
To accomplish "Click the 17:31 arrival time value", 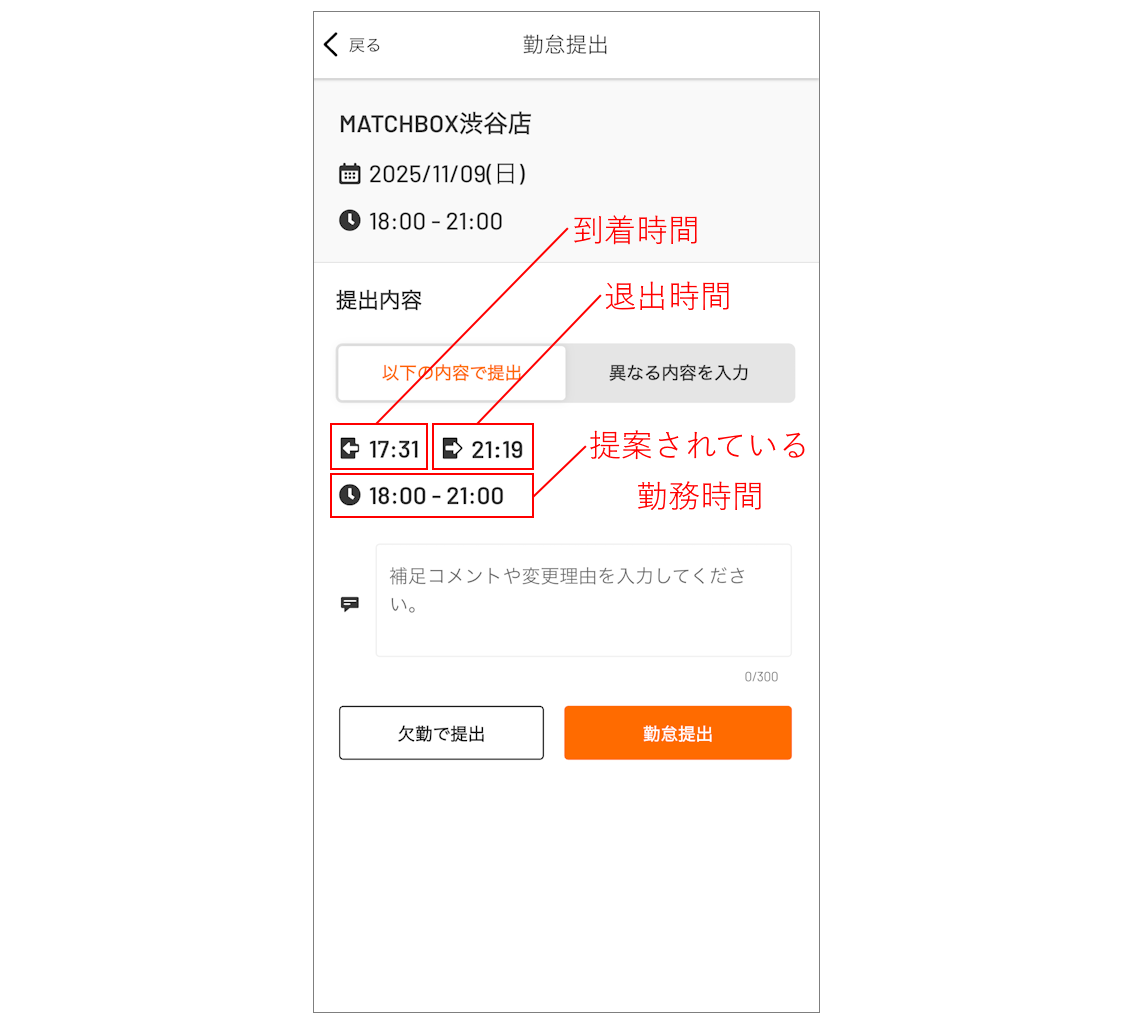I will pos(394,450).
